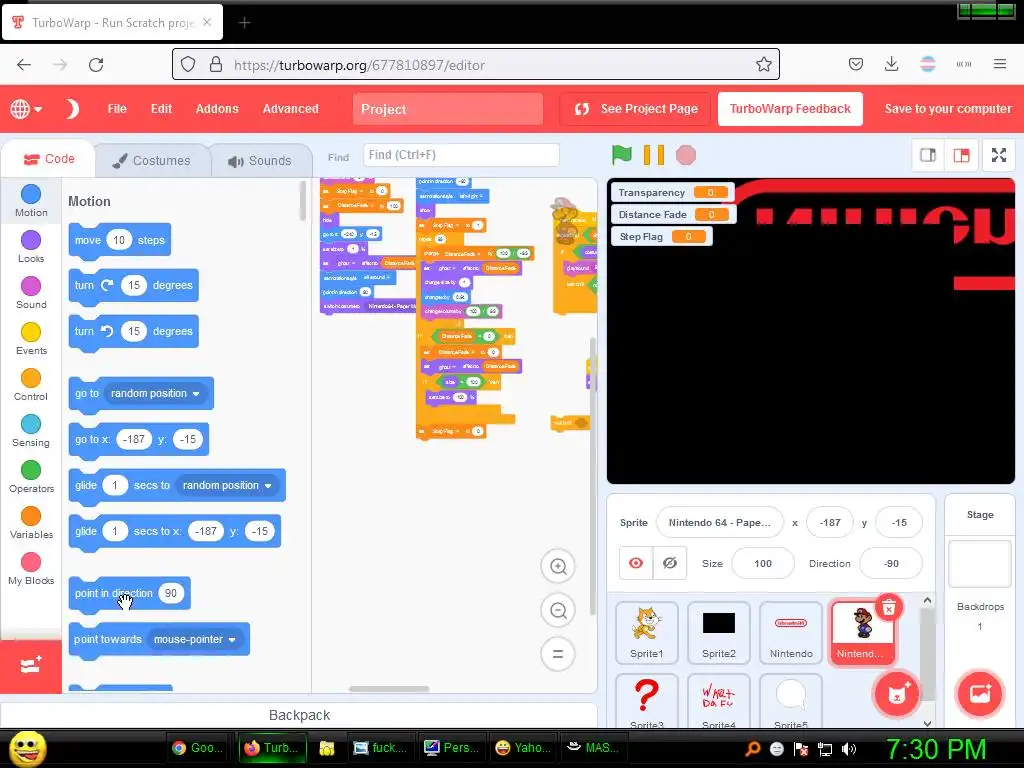The image size is (1024, 768).
Task: Select the Events block category
Action: coord(31,339)
